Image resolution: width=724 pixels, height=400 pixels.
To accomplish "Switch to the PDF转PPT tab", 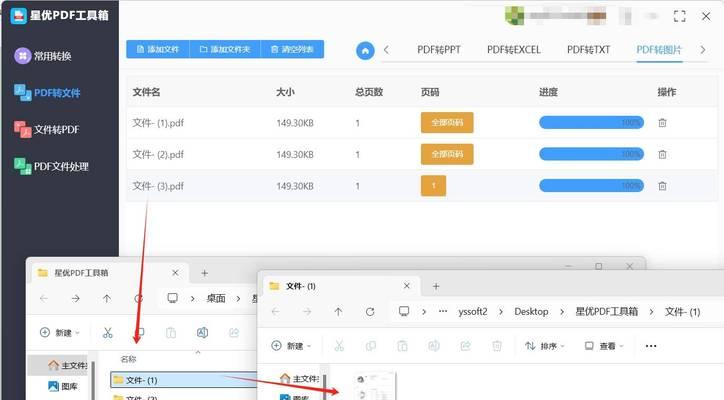I will 439,49.
